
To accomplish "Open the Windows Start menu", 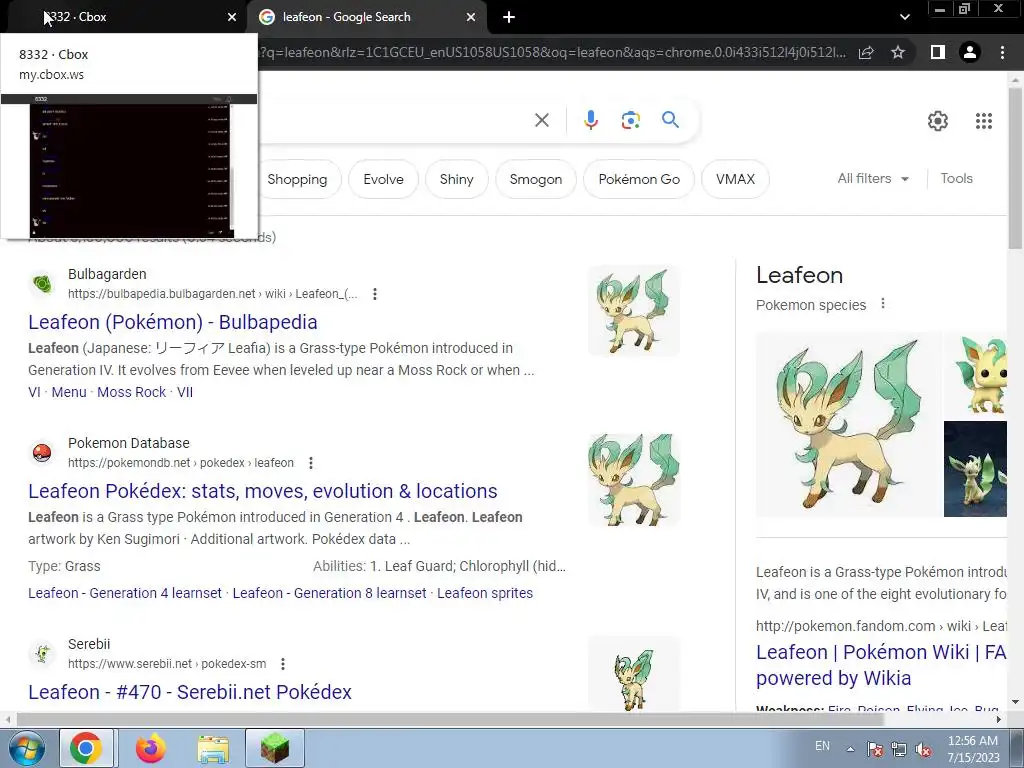I will (x=26, y=748).
